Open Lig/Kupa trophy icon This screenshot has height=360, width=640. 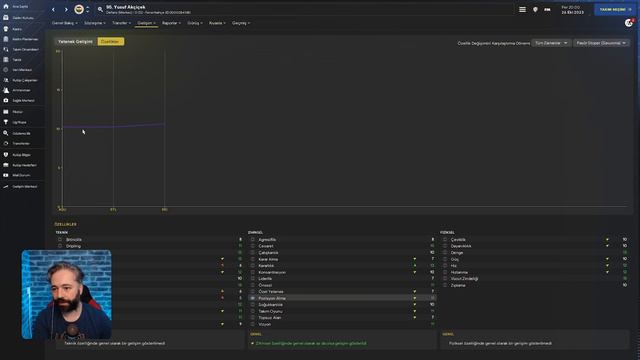pyautogui.click(x=6, y=122)
